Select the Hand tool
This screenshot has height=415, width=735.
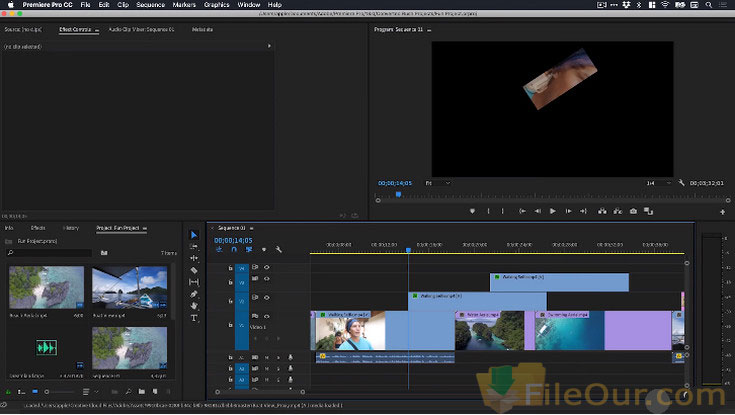coord(194,306)
